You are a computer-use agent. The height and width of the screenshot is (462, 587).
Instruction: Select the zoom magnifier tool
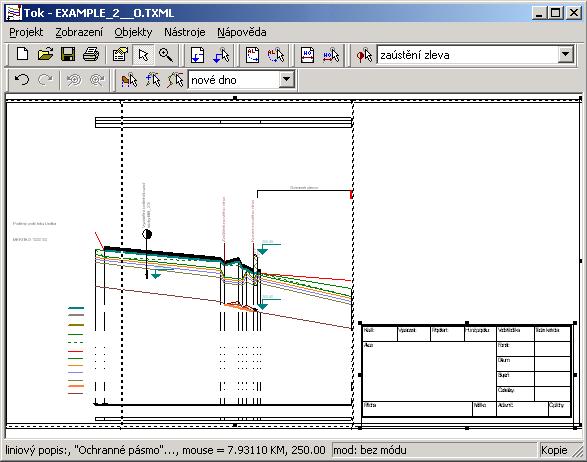click(x=165, y=55)
